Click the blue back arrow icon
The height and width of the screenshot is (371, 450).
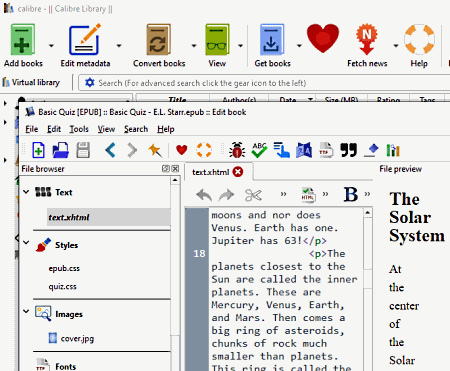point(110,150)
